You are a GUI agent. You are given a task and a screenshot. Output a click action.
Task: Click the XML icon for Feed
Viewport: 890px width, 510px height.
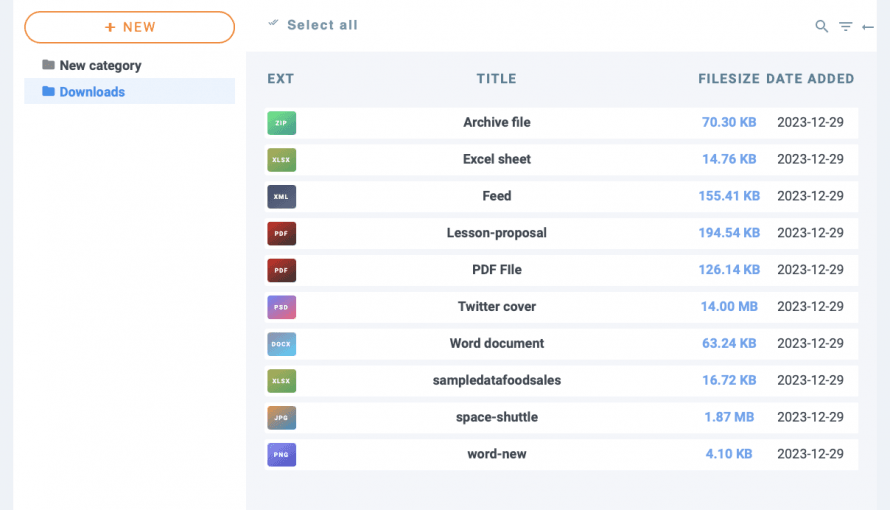281,196
